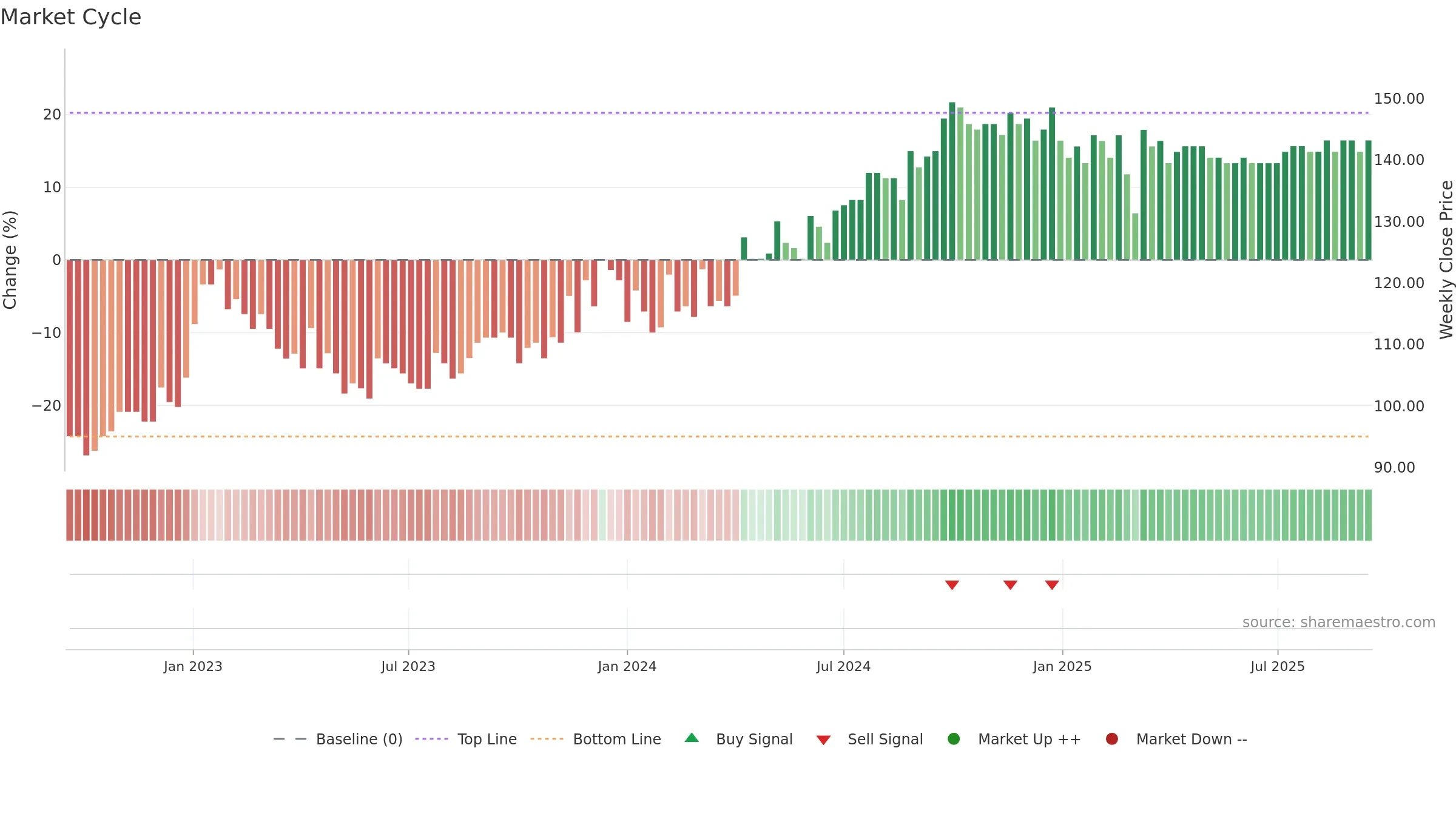Toggle the Baseline (0) legend entry
The width and height of the screenshot is (1456, 819).
pos(338,739)
